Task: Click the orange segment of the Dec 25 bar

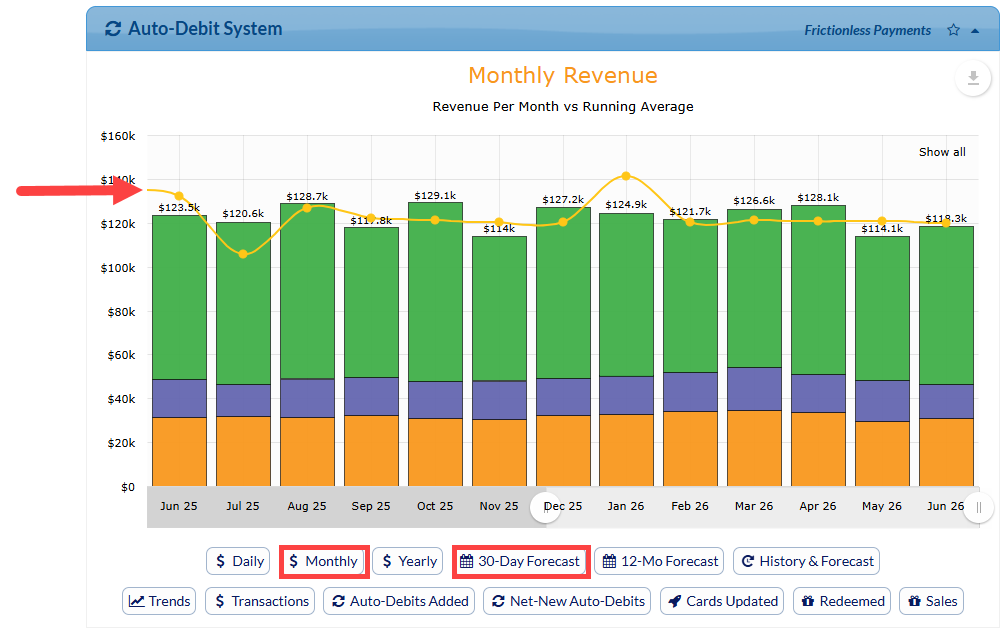Action: point(563,451)
